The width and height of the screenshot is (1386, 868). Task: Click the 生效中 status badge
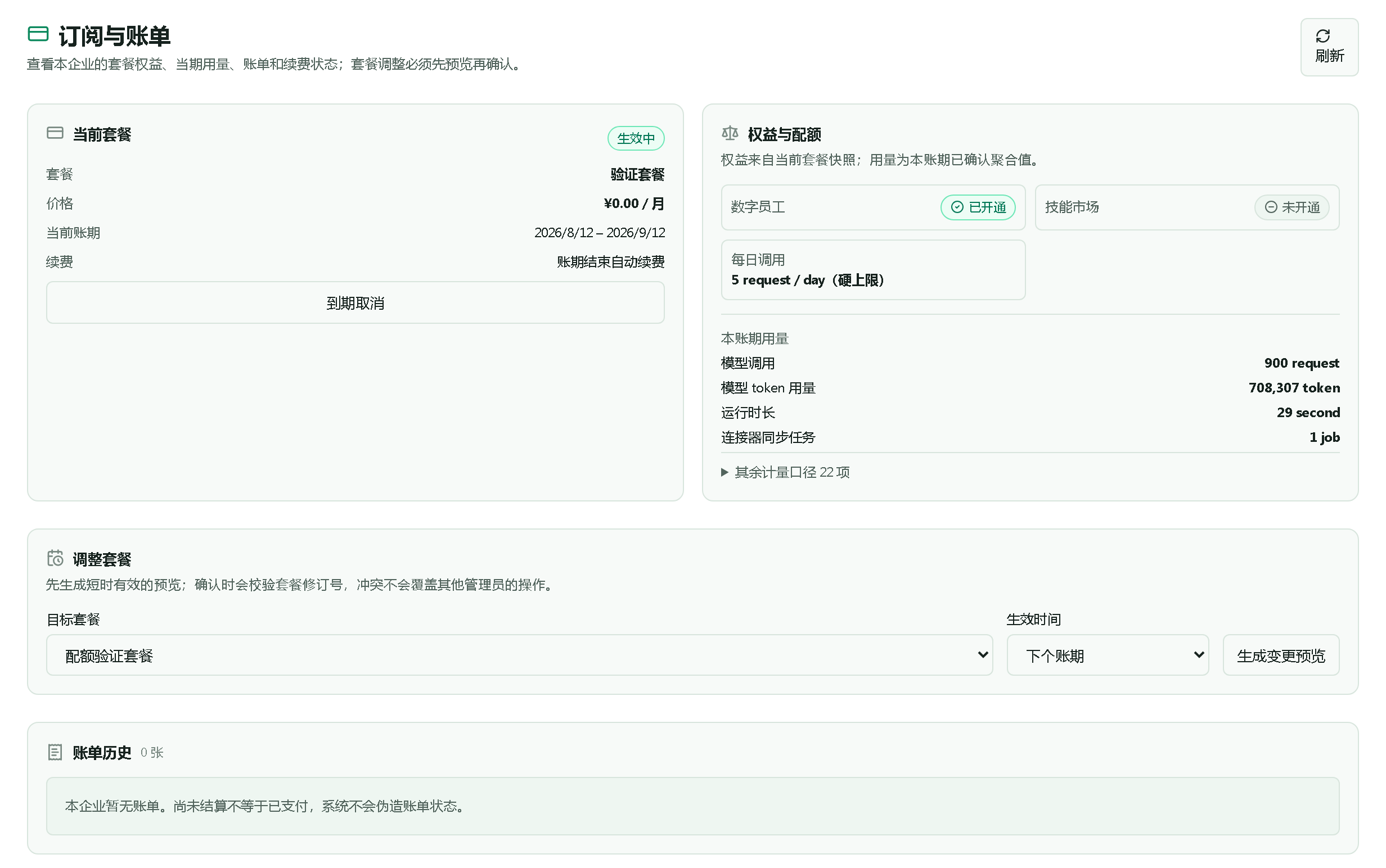[636, 138]
